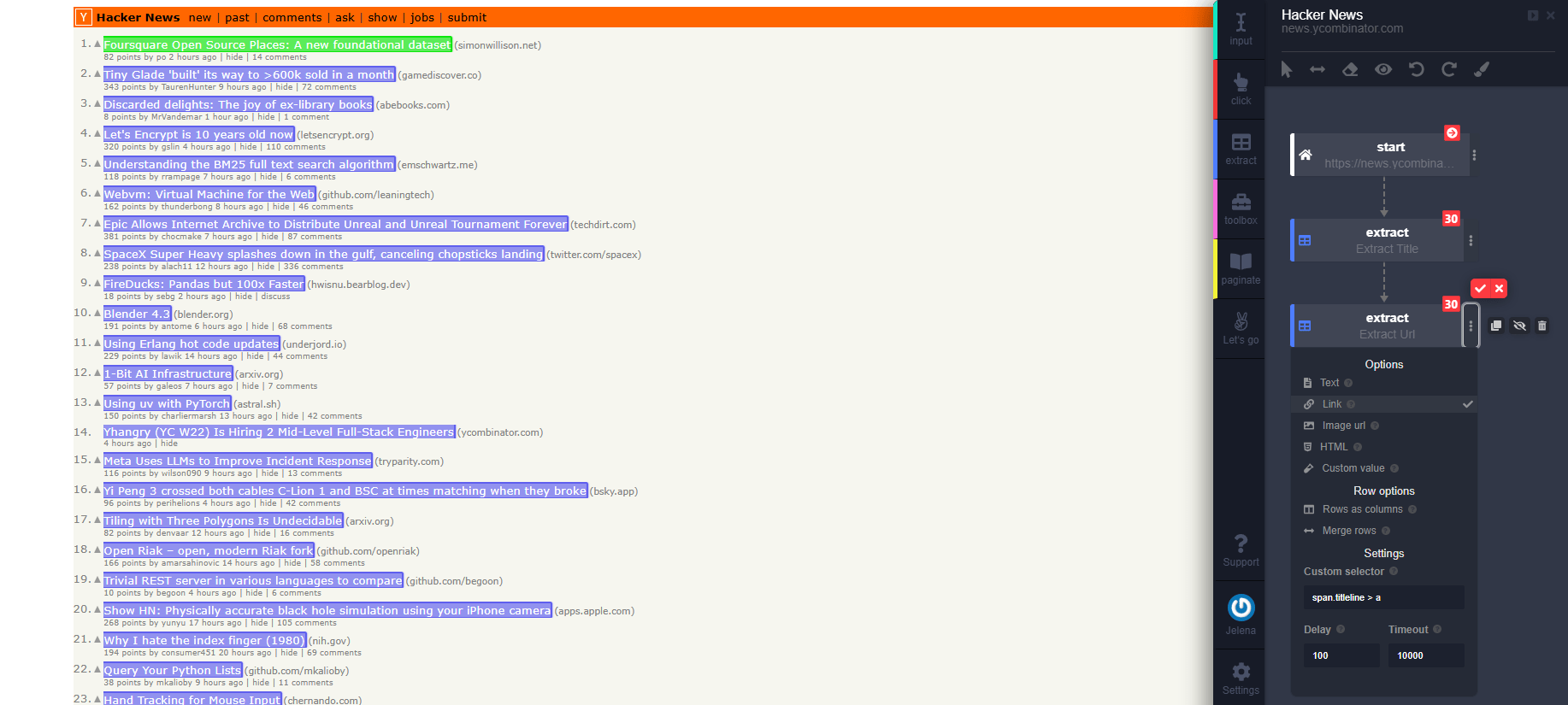Cancel changes with red X button

click(x=1499, y=289)
